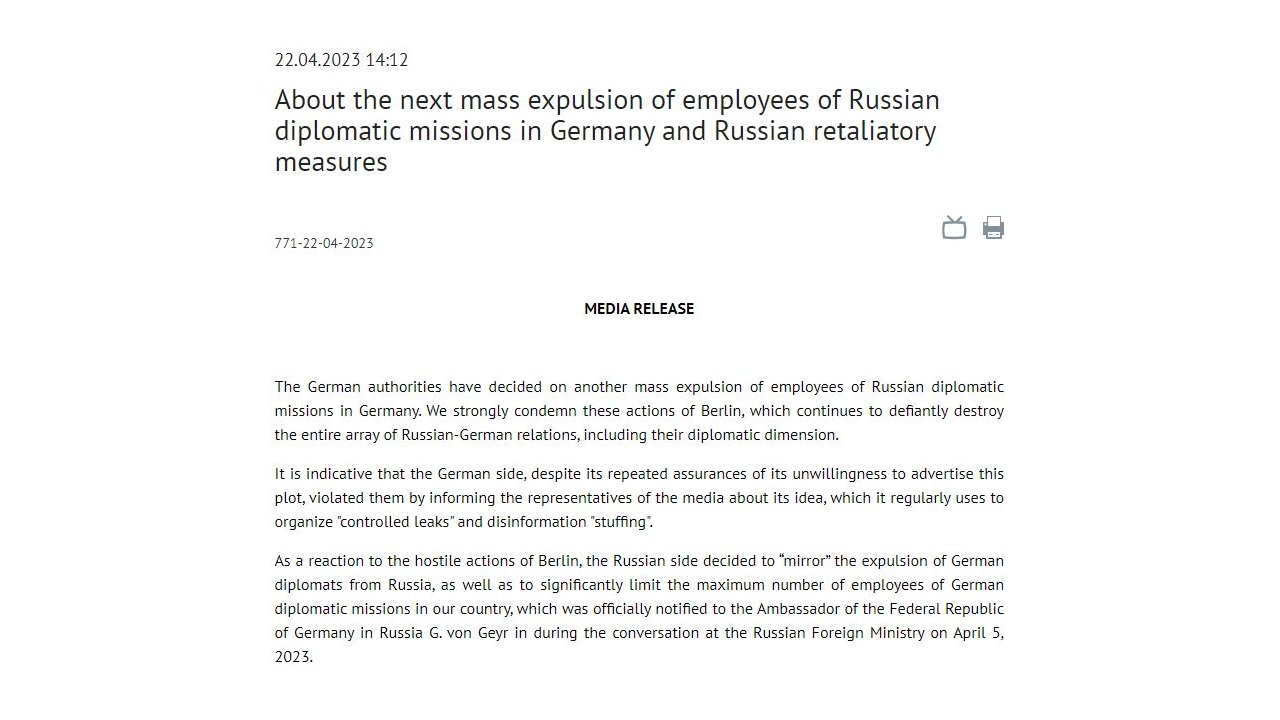Viewport: 1280px width, 720px height.
Task: Click the paragraph beginning "As a reaction"
Action: pyautogui.click(x=639, y=609)
